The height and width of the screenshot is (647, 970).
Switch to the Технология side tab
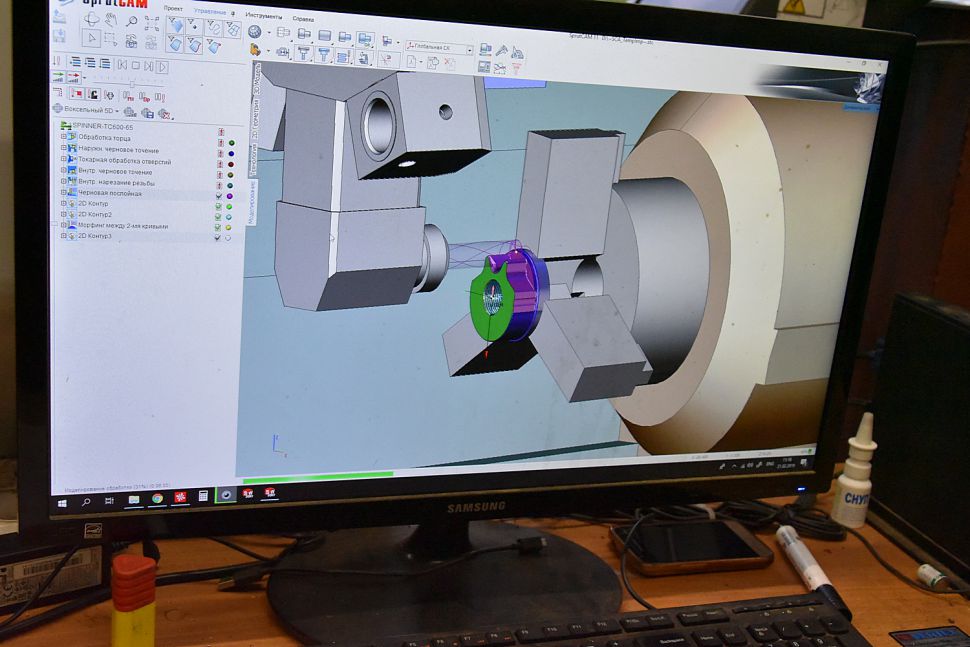[252, 160]
